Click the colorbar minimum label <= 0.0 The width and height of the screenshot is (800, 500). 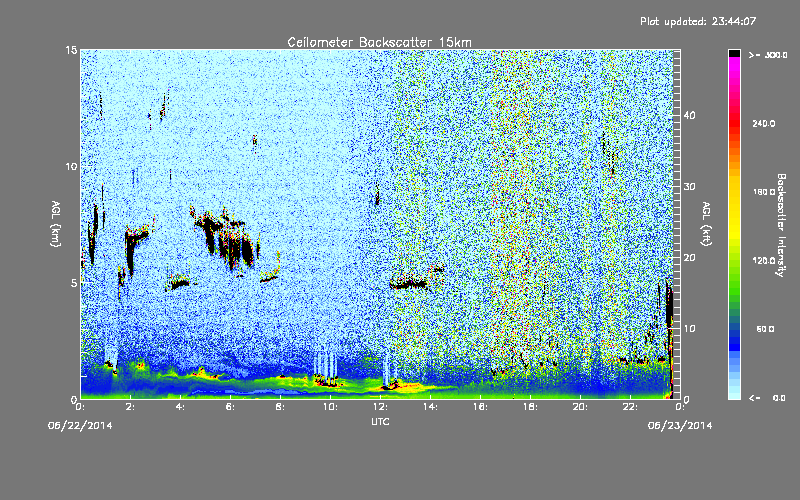coord(767,397)
